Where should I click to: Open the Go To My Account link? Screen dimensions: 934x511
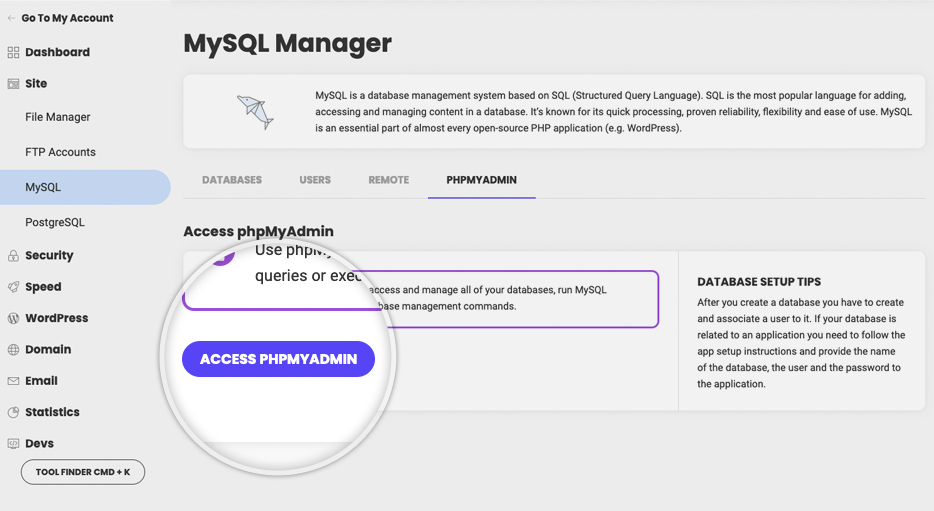click(67, 18)
